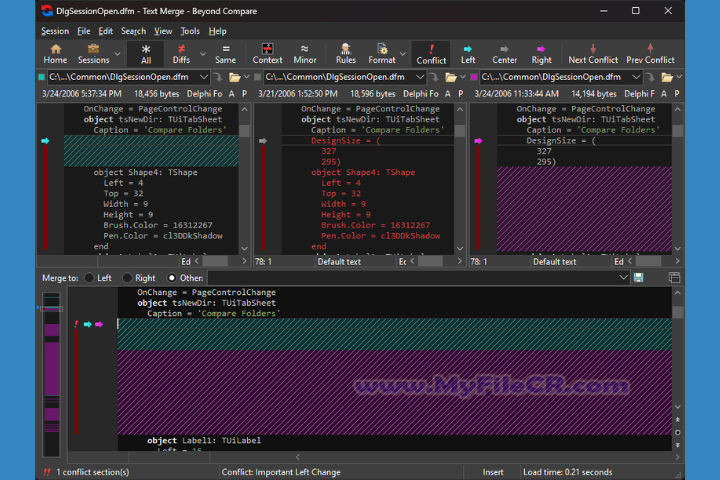The image size is (720, 480).
Task: Expand the Sessions dropdown arrow
Action: (118, 54)
